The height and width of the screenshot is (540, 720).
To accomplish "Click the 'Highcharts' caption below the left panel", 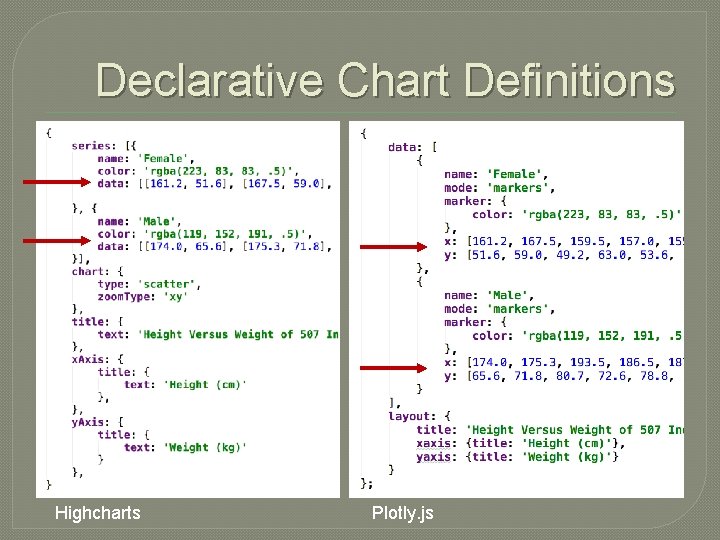I will click(x=97, y=512).
